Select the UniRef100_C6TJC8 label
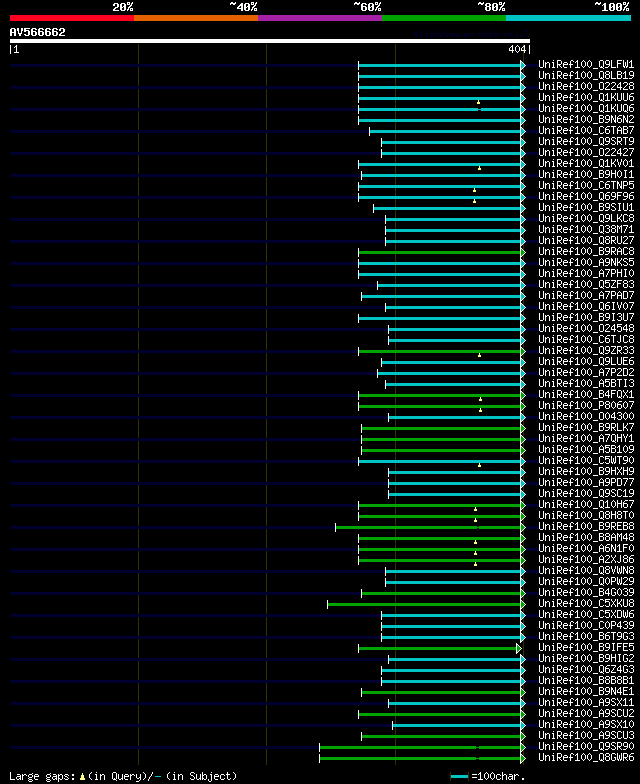Image resolution: width=640 pixels, height=784 pixels. [x=586, y=340]
